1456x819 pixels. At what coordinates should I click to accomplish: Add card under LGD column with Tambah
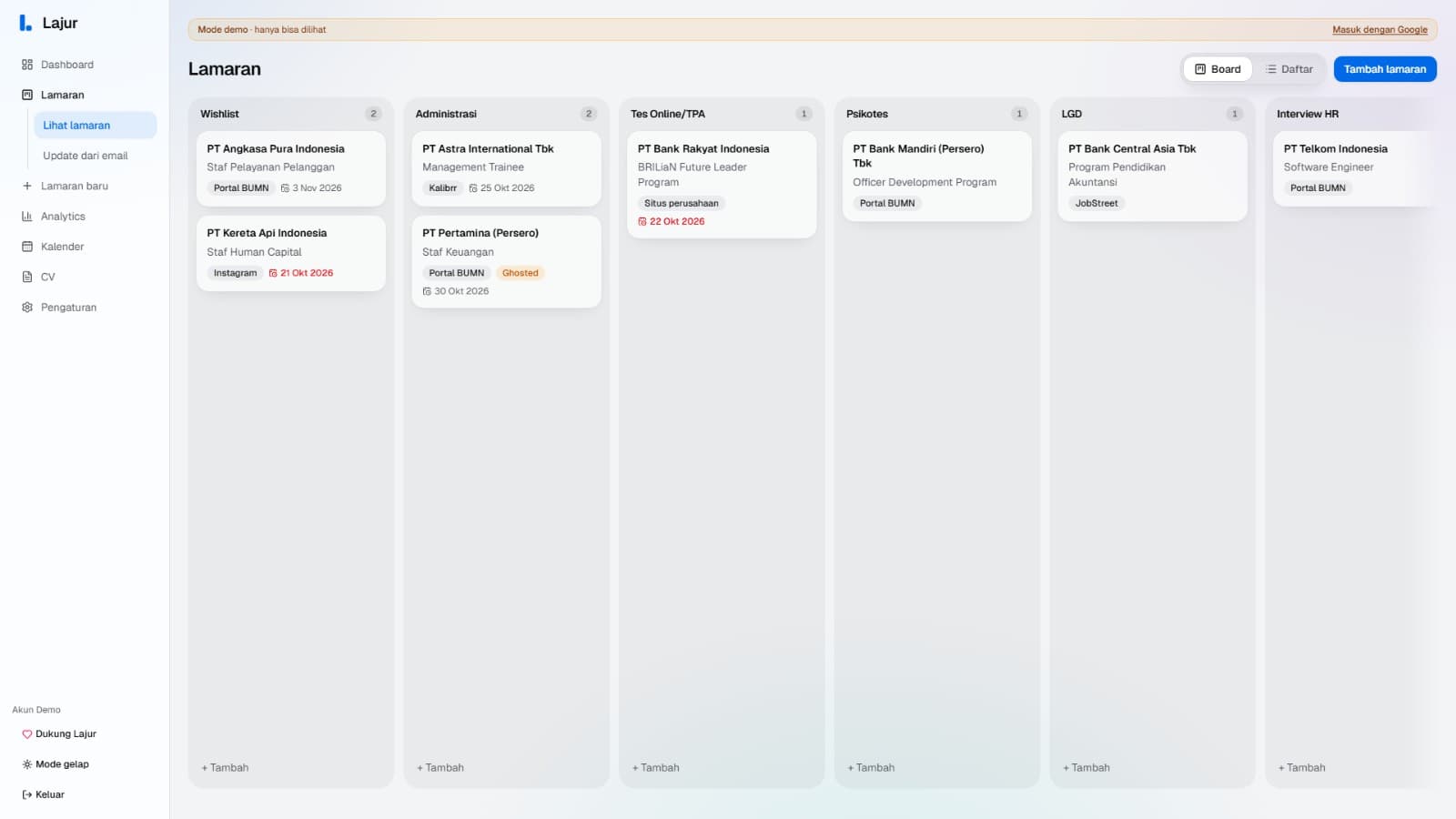click(1087, 768)
